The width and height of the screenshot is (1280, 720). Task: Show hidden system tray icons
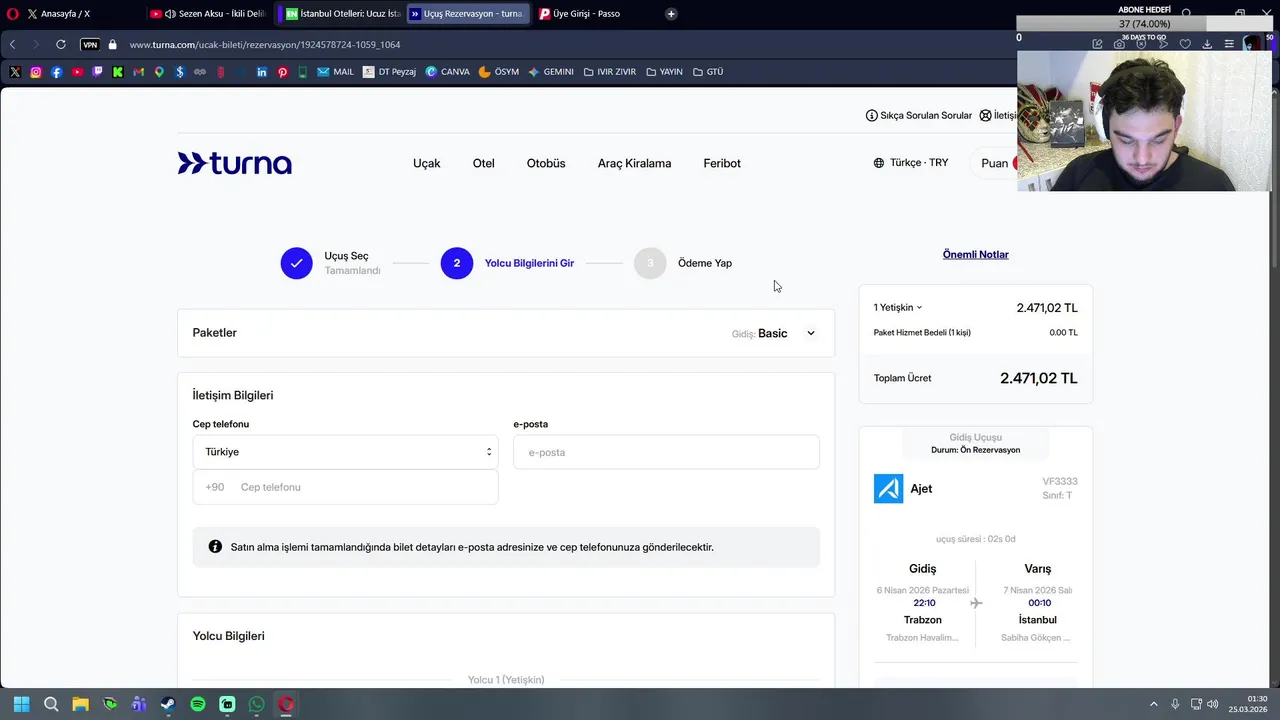point(1153,704)
